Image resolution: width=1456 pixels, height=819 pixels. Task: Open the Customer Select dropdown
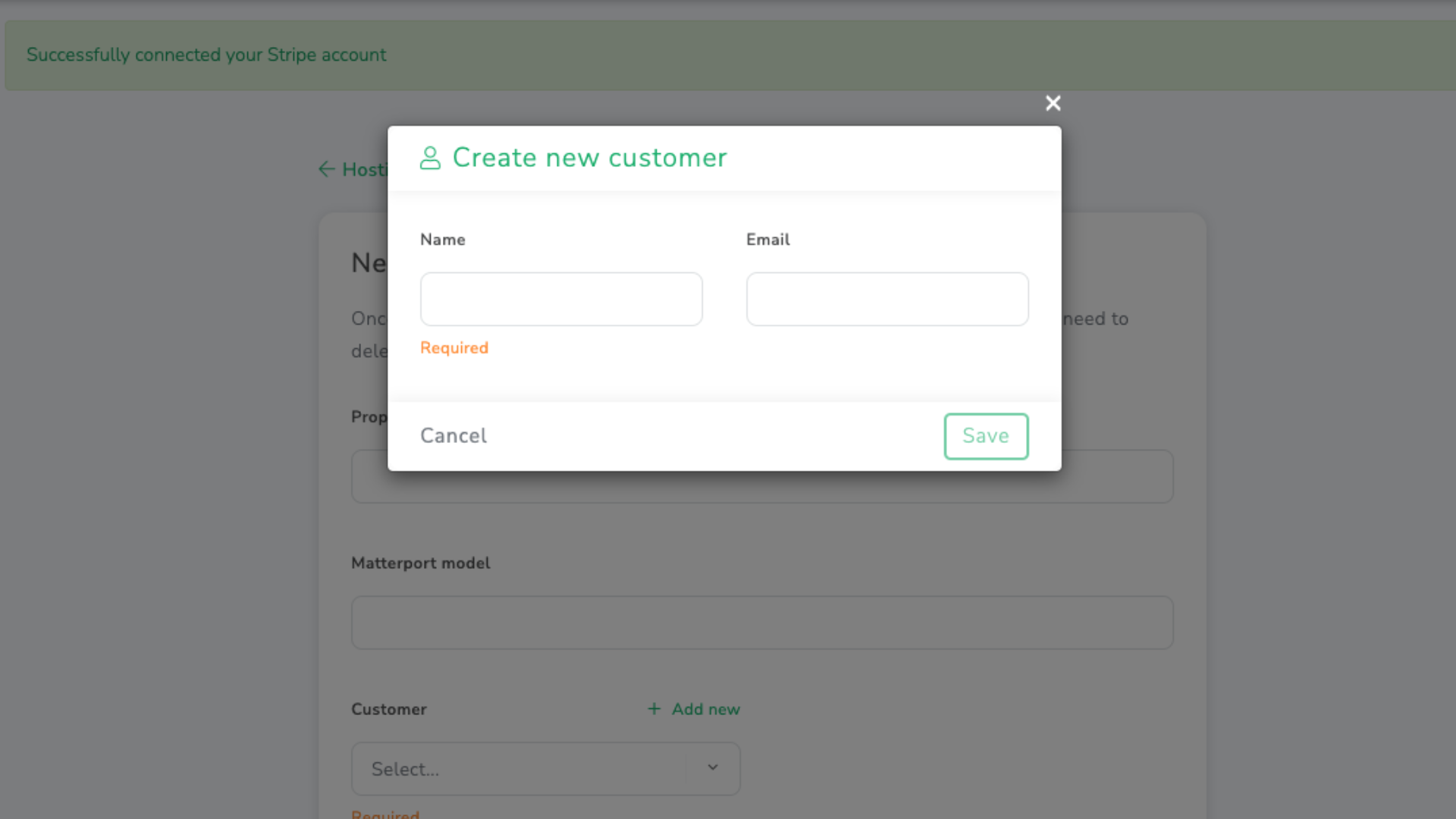545,768
